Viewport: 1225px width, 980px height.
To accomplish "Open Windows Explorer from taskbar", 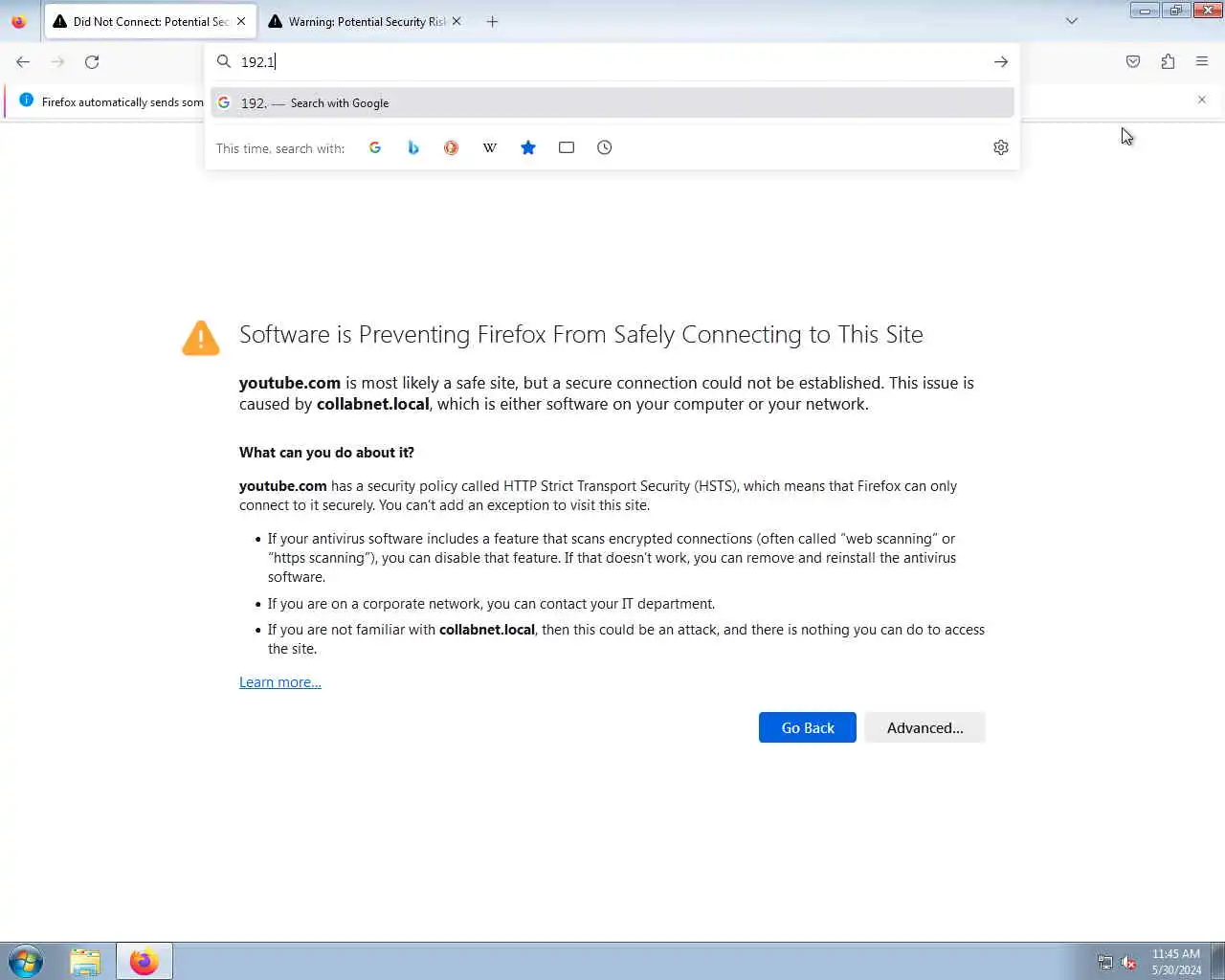I will (x=85, y=961).
